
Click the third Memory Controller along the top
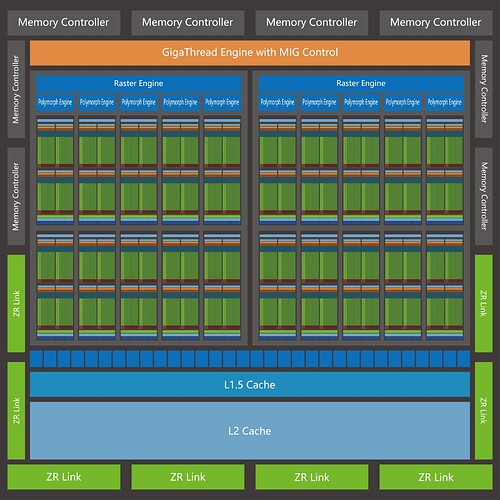[x=312, y=23]
